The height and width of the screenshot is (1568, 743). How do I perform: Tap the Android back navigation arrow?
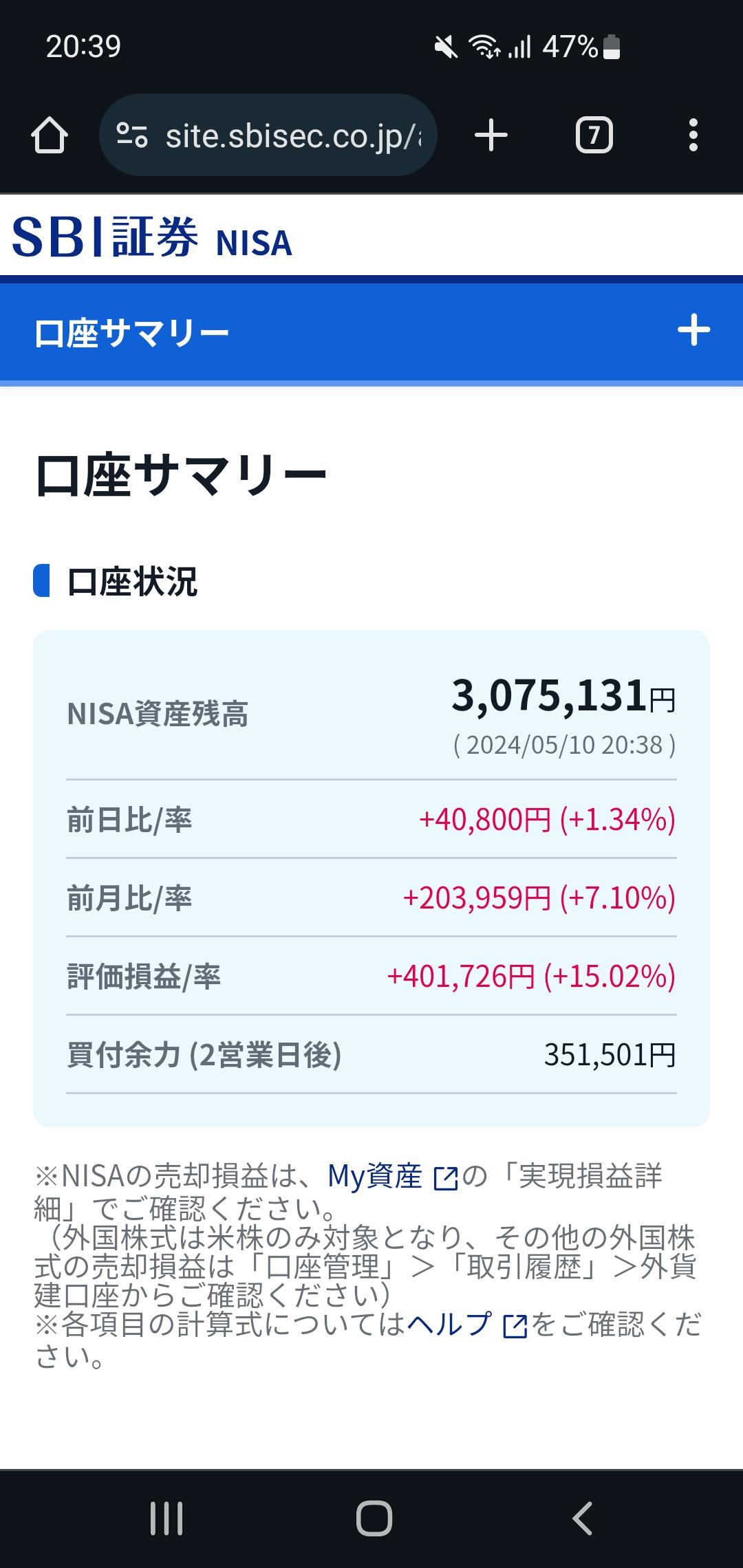coord(582,1518)
